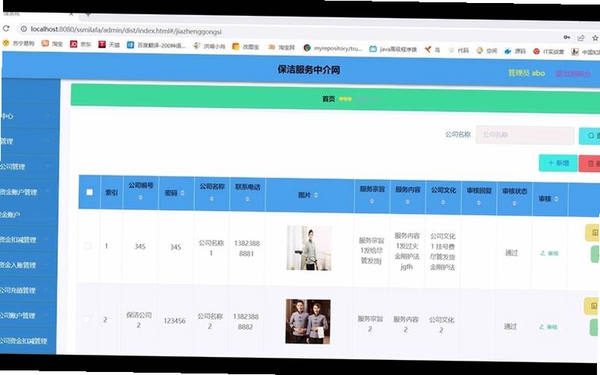
Task: Reload the page with the browser refresh icon
Action: (5, 28)
